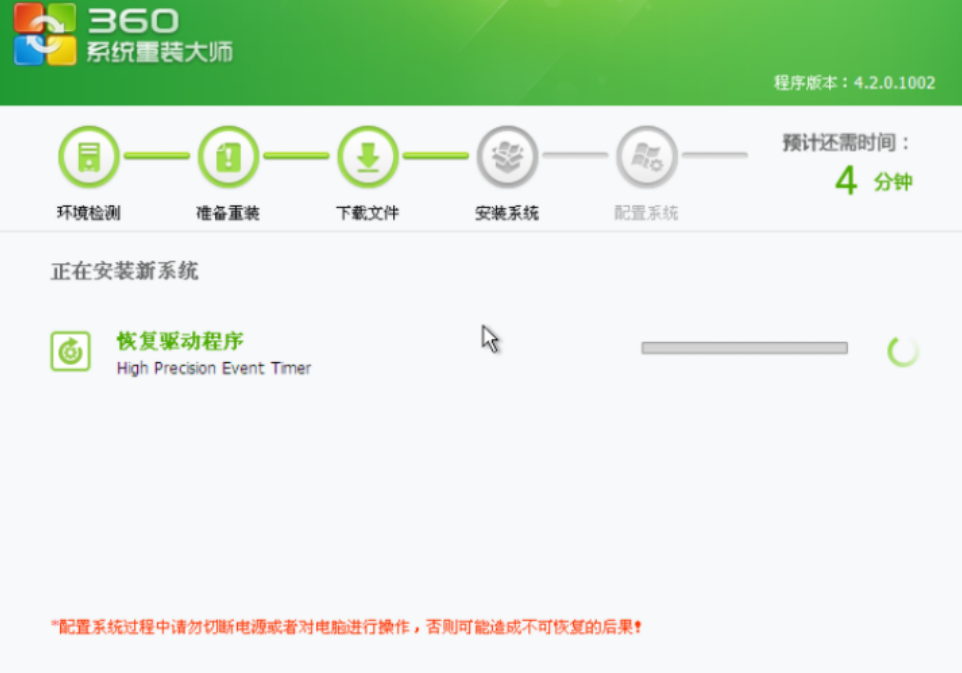Select the 准备重装 step icon
Image resolution: width=962 pixels, height=673 pixels.
(228, 156)
